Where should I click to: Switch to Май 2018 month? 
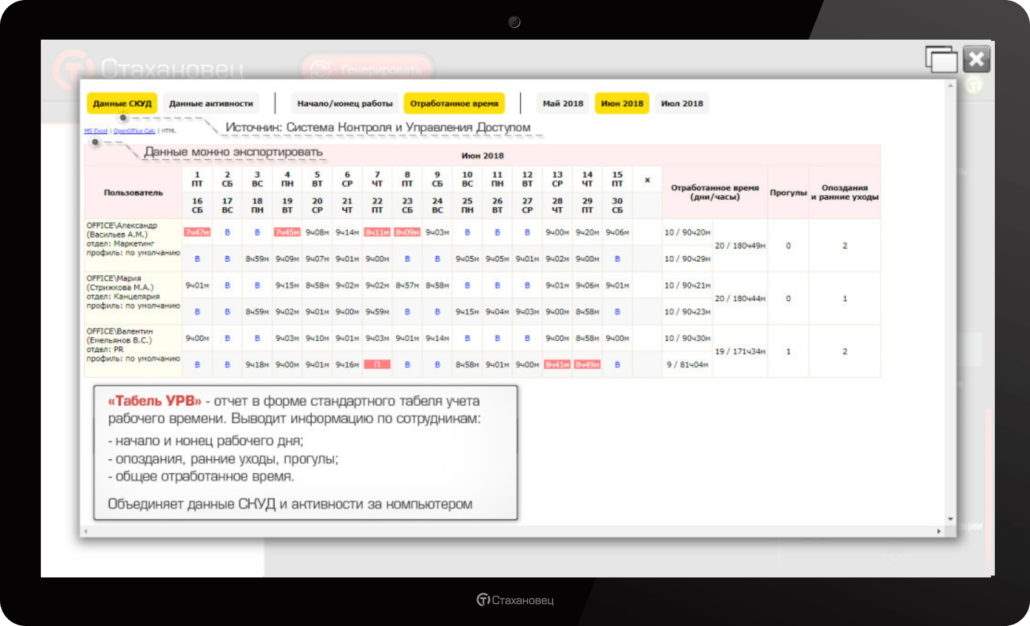(x=562, y=103)
